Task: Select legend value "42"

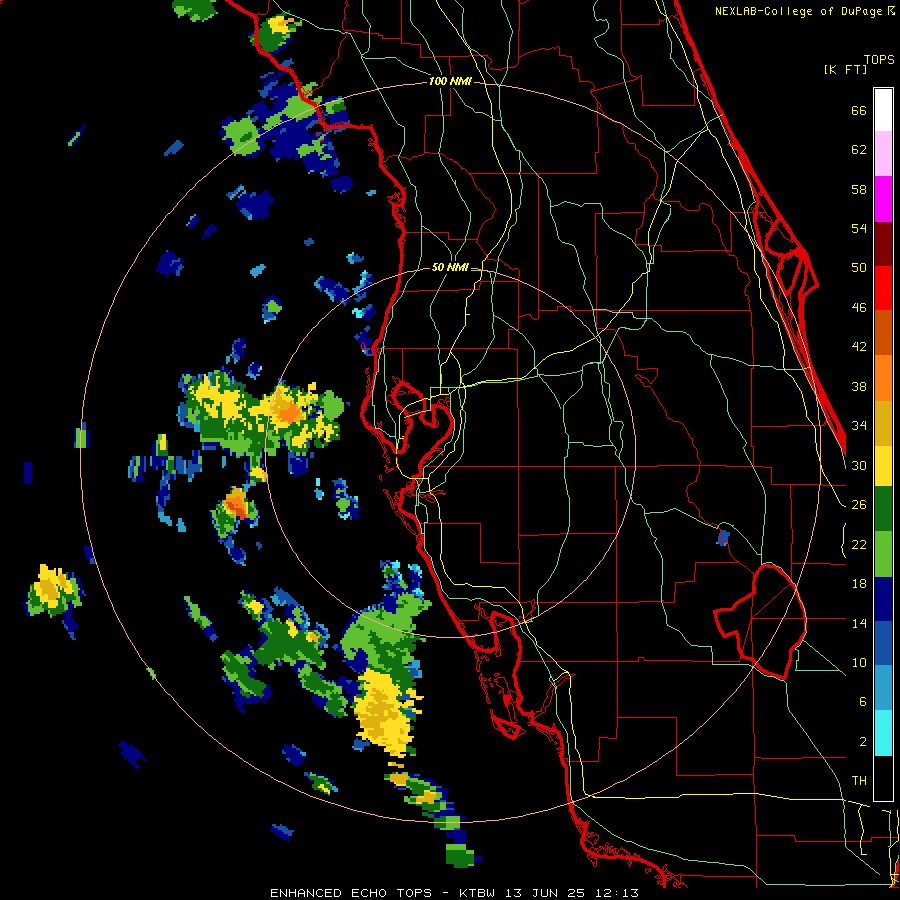Action: [x=859, y=347]
